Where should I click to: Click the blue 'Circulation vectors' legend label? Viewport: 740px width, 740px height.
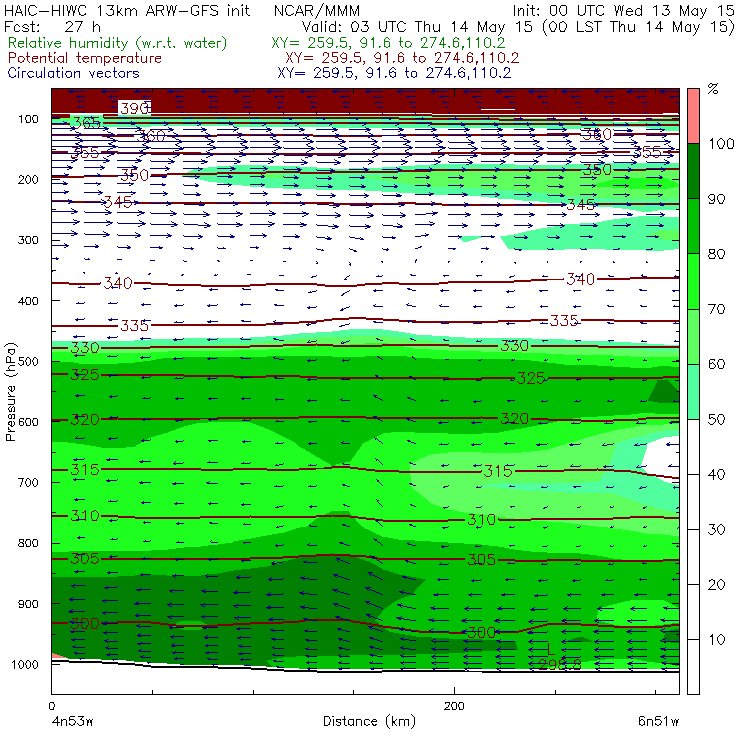tap(74, 73)
